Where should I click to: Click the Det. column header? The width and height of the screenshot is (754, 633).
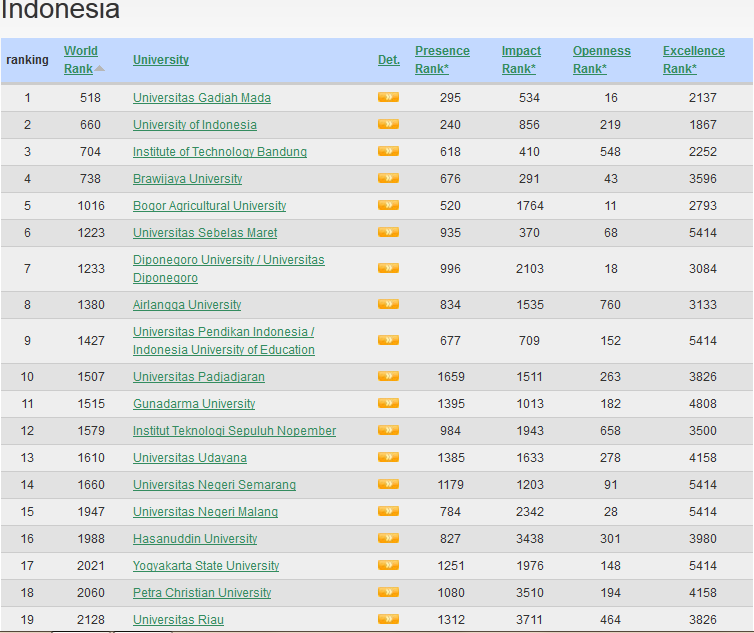pyautogui.click(x=389, y=60)
